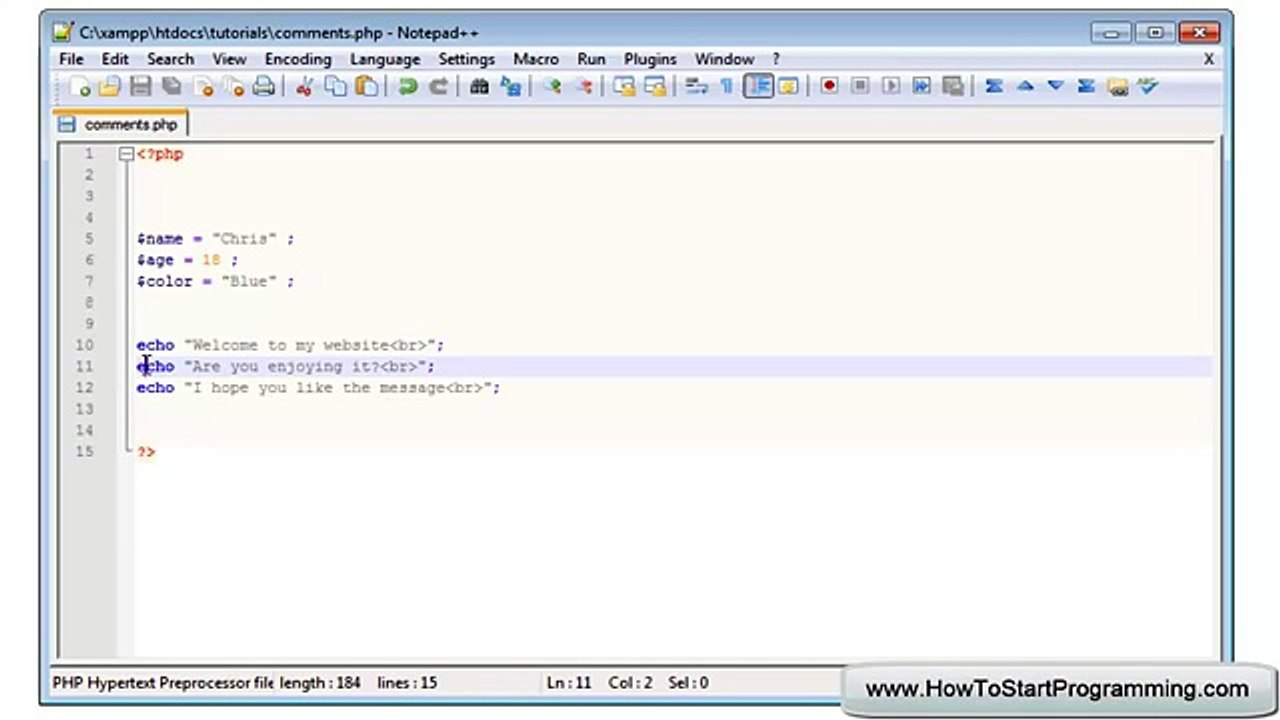Click the $color = "Blue" code line
This screenshot has width=1280, height=720.
coord(215,281)
